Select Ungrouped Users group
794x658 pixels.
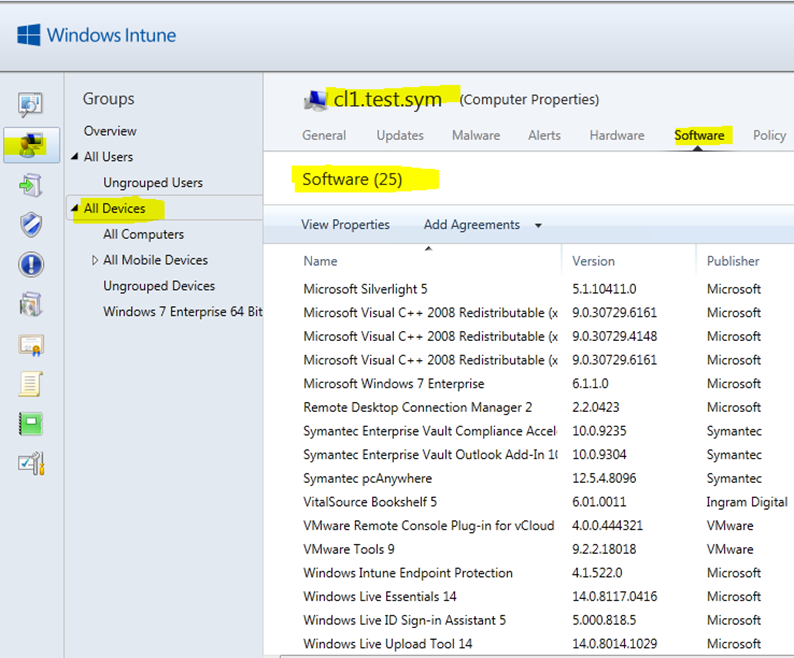click(153, 182)
